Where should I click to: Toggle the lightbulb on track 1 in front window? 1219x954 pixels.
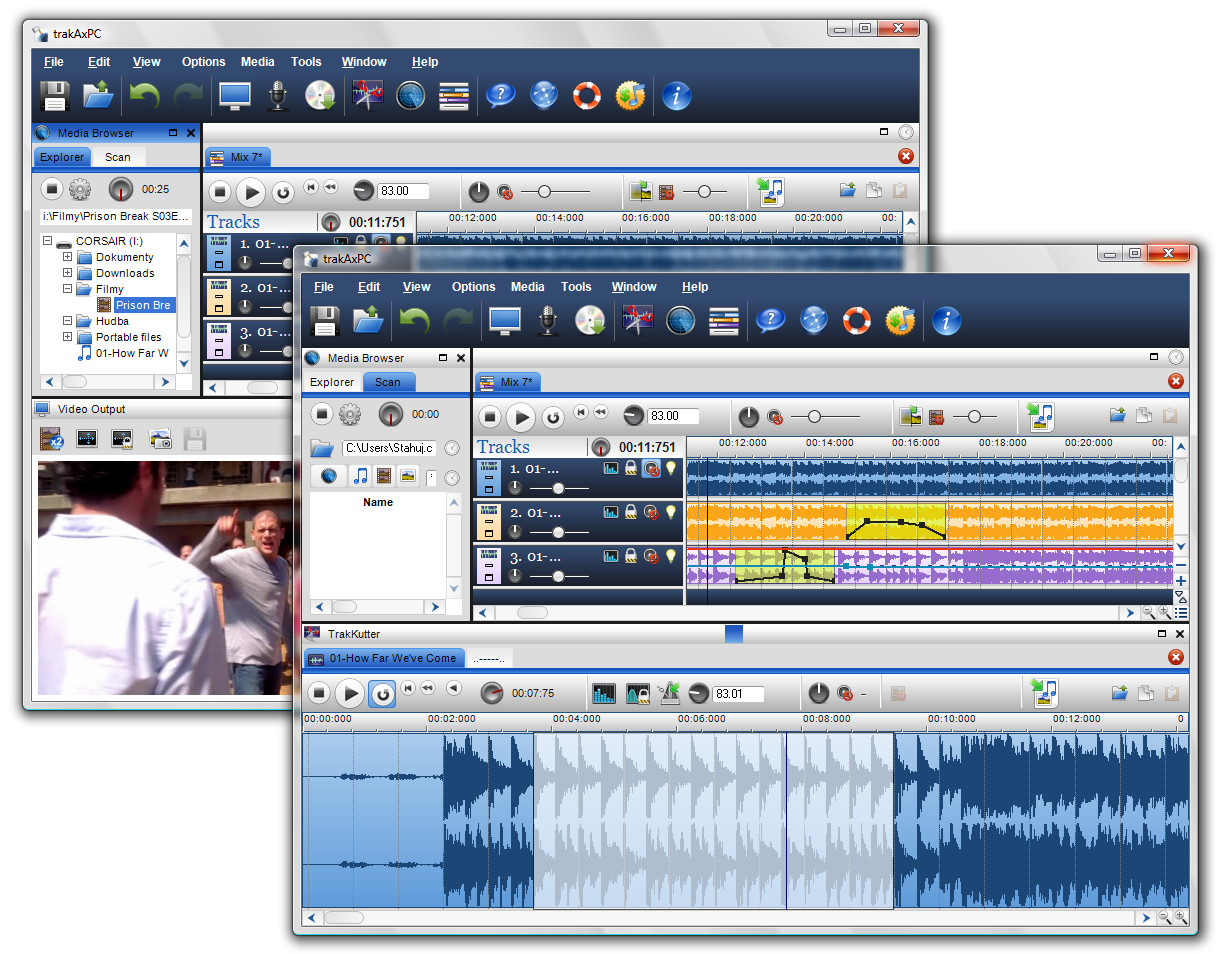tap(671, 468)
